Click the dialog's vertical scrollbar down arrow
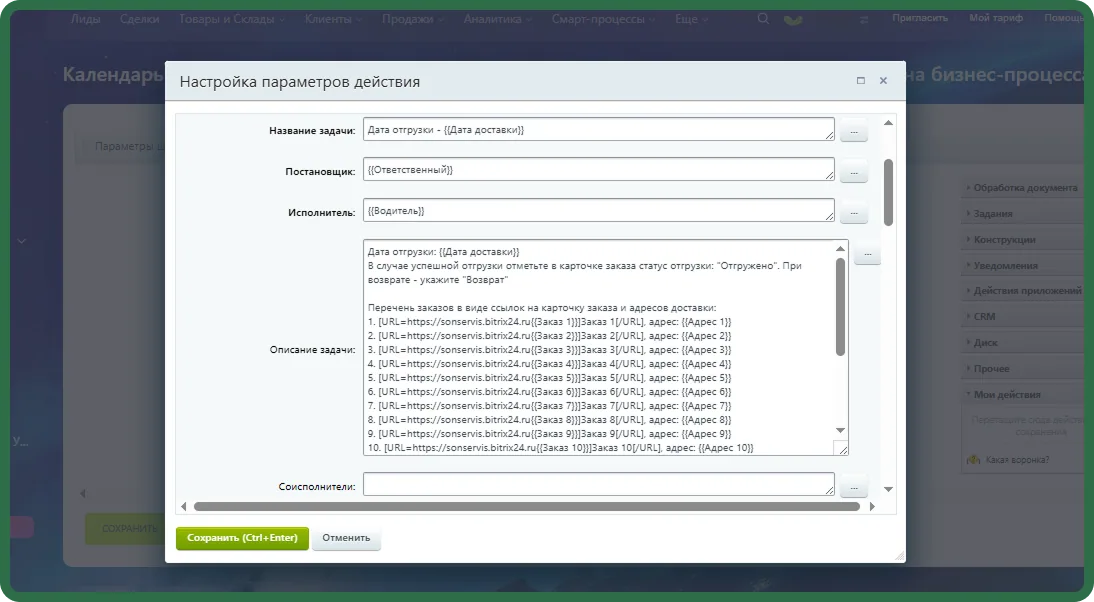The image size is (1094, 602). (x=888, y=490)
